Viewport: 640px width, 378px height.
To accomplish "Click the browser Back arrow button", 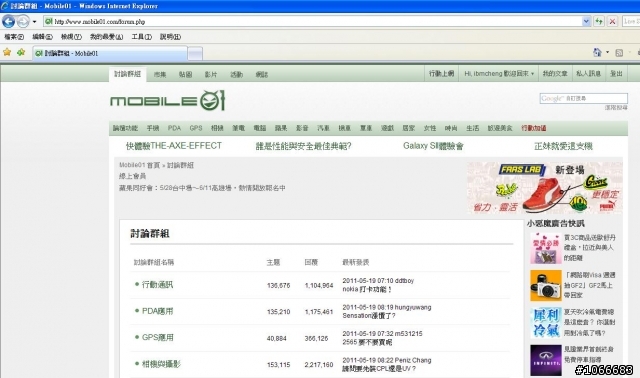I will click(x=8, y=21).
